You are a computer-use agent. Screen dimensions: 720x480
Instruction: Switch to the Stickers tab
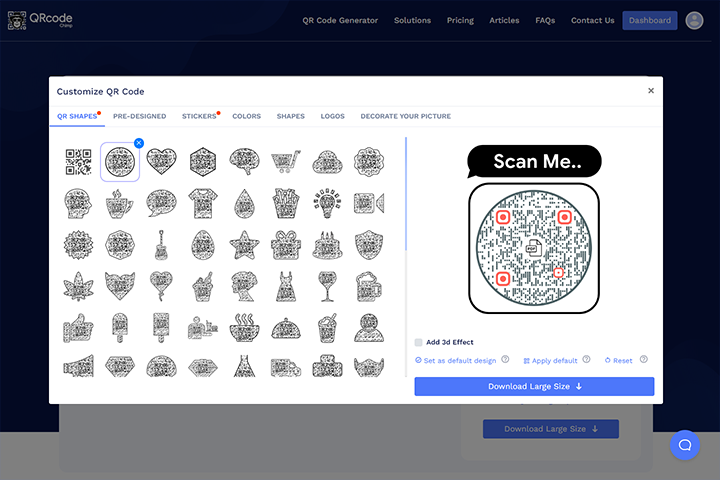tap(199, 116)
